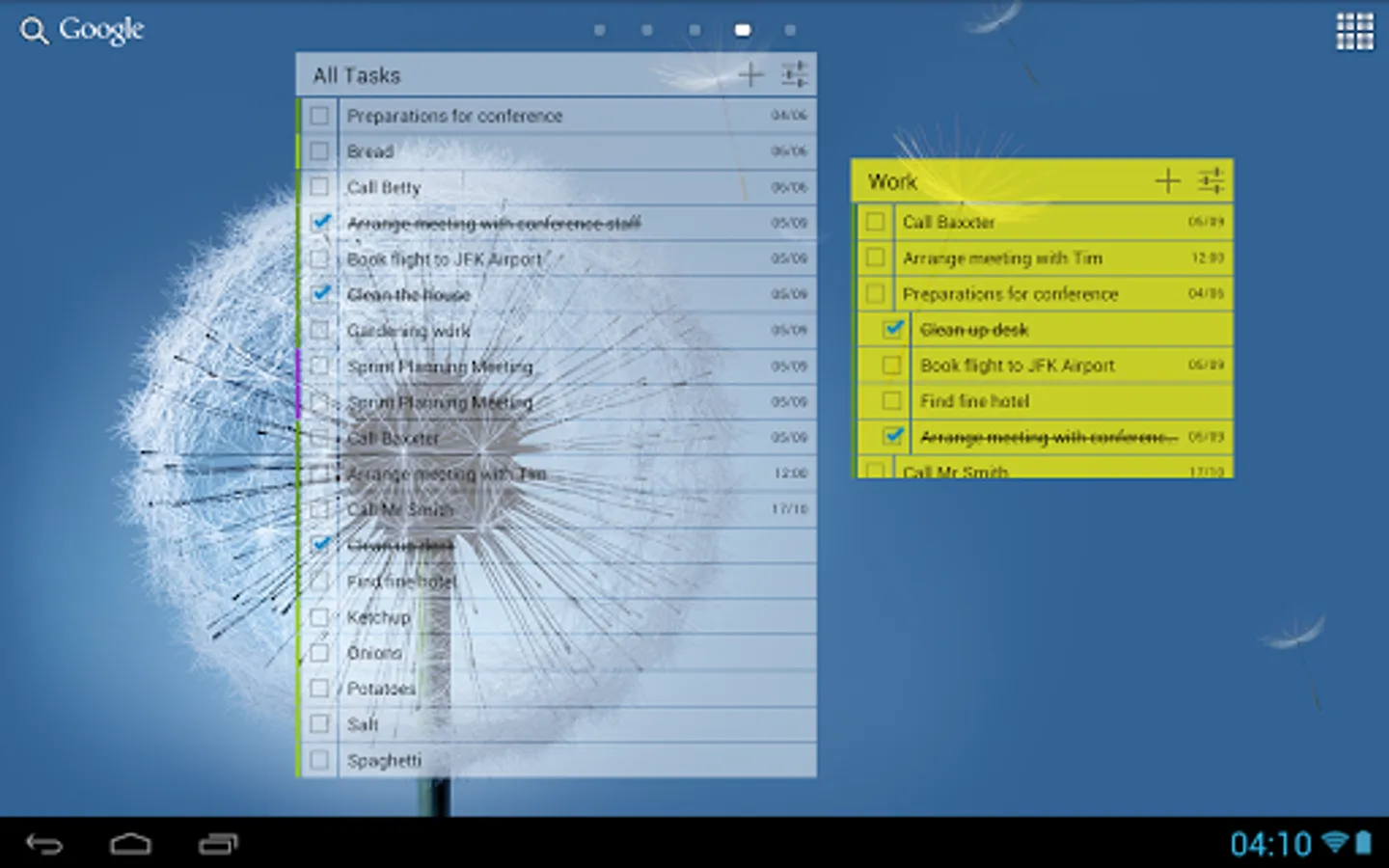Open the apps grid drawer
The height and width of the screenshot is (868, 1389).
point(1353,31)
